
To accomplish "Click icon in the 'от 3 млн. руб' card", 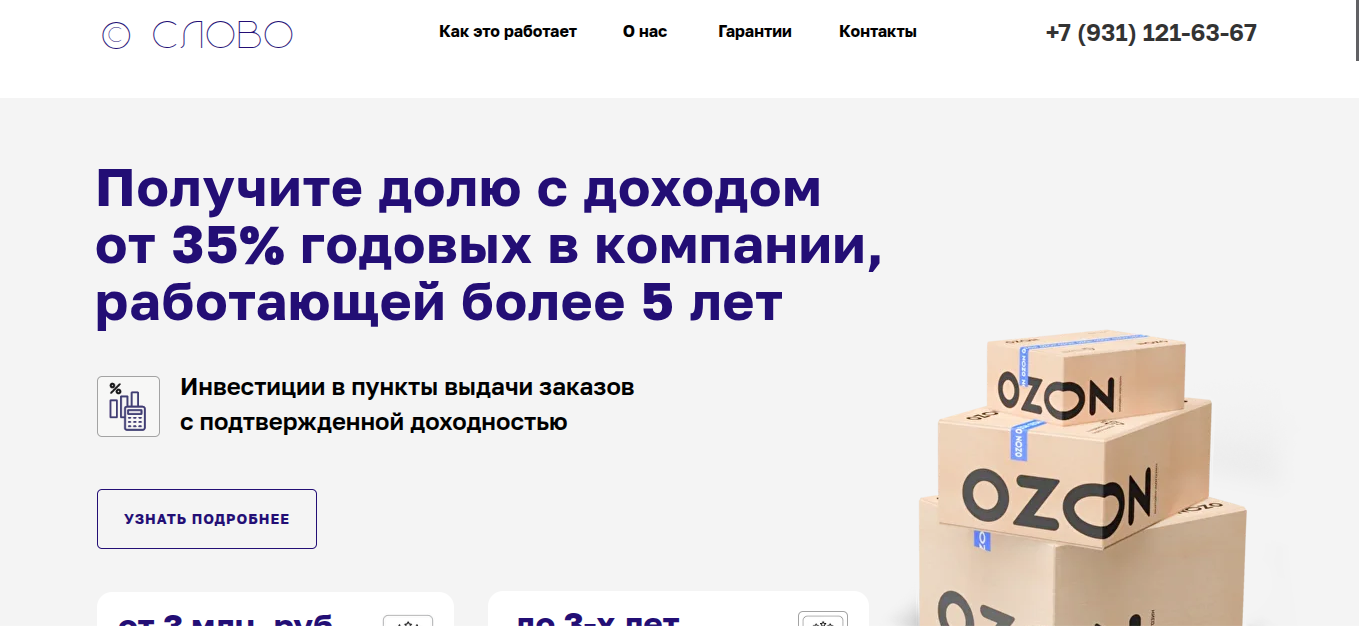I will 408,620.
